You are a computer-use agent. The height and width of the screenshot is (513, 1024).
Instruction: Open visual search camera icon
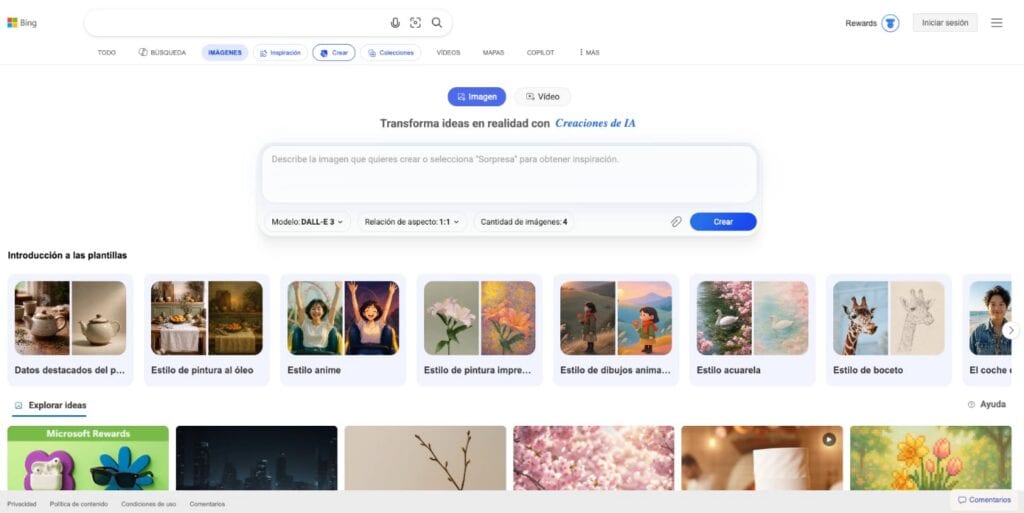click(416, 23)
